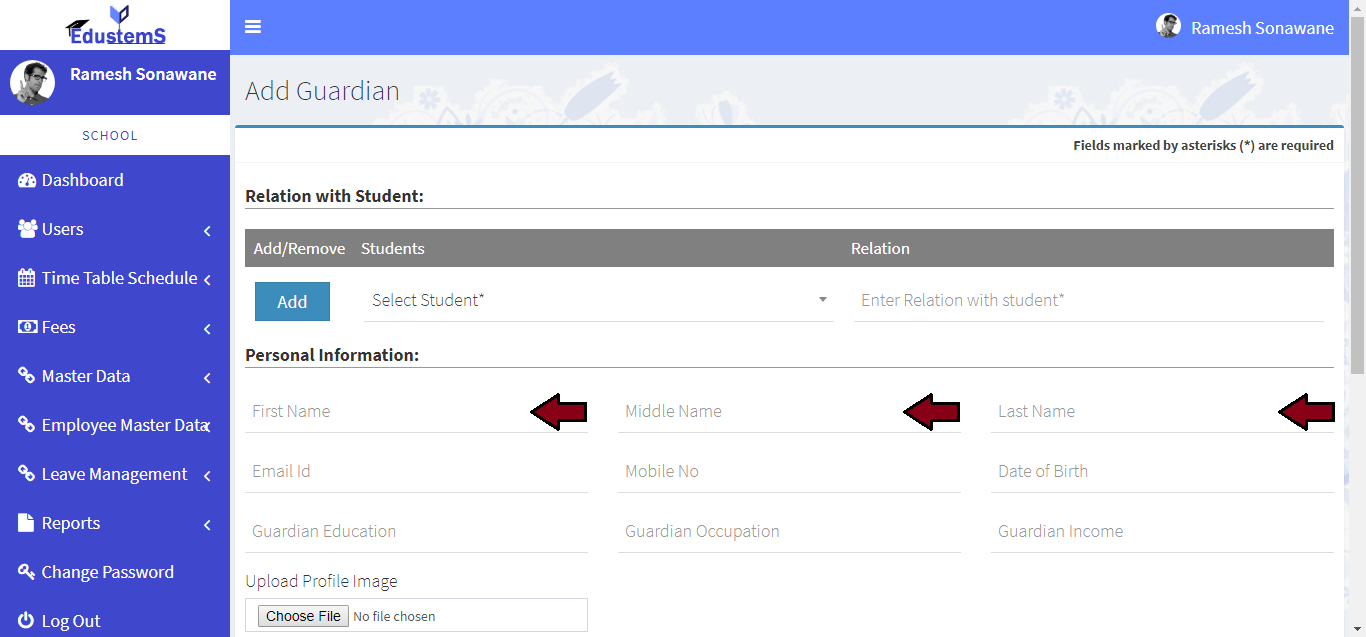This screenshot has height=637, width=1366.
Task: Expand the Reports submenu chevron
Action: tap(207, 524)
